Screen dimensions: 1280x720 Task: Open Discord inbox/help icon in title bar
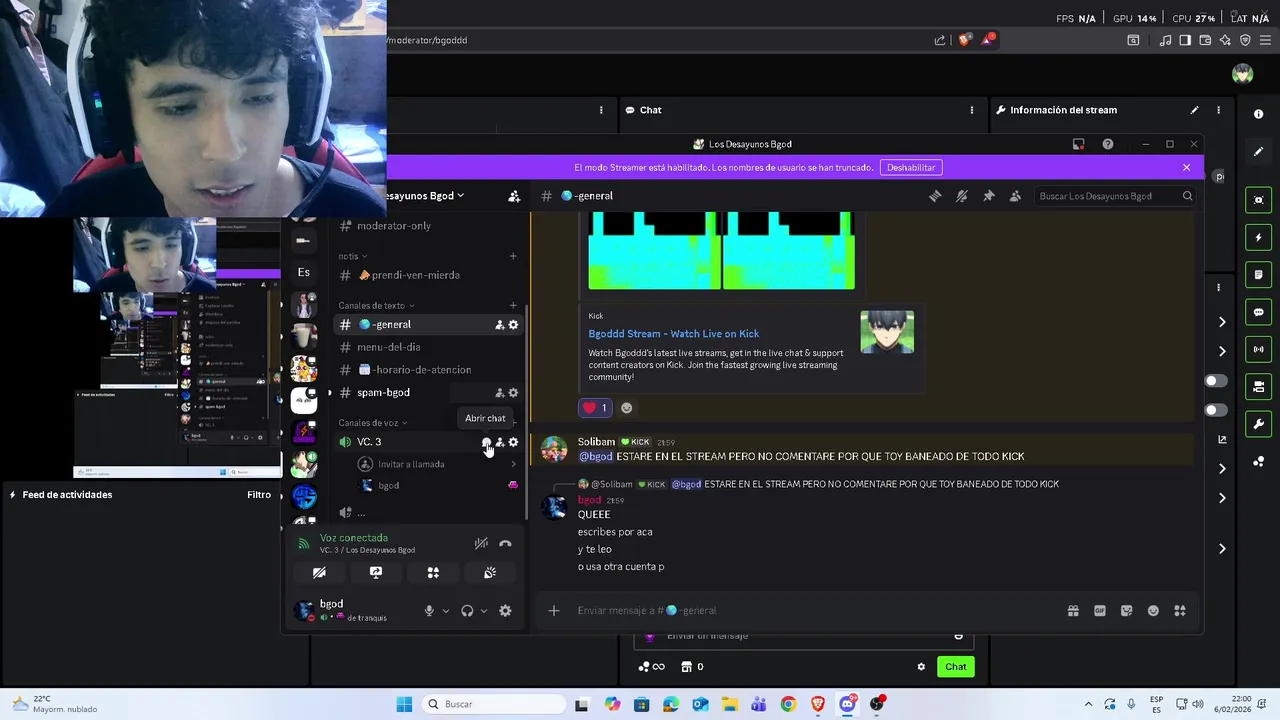1108,144
